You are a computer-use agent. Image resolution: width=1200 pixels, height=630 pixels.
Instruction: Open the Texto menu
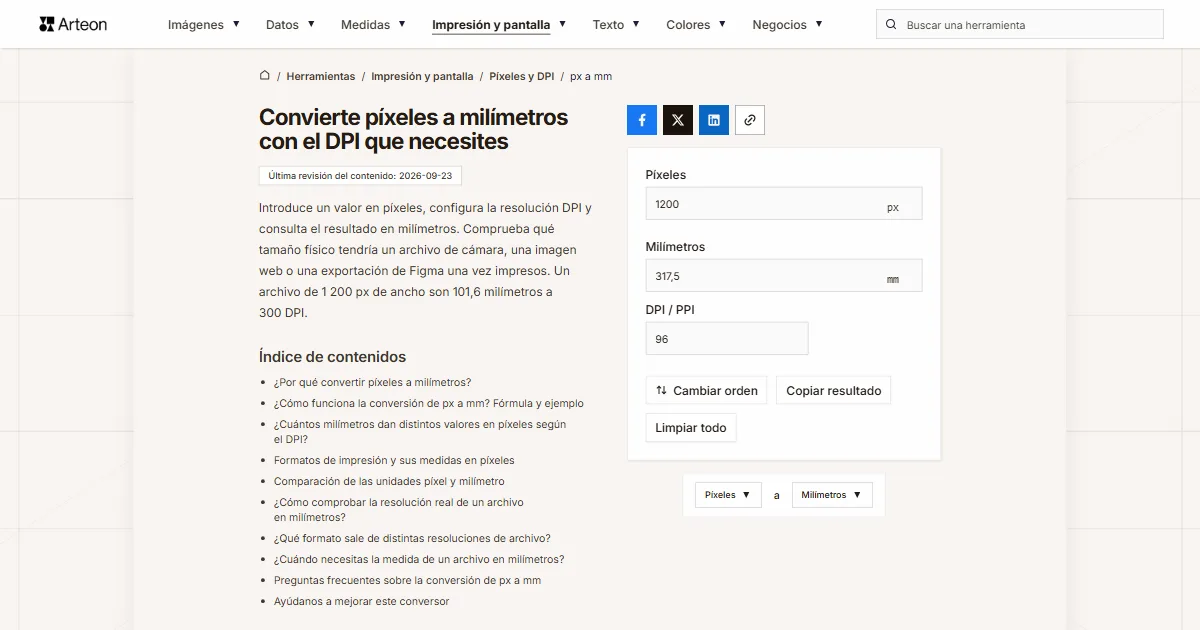616,25
